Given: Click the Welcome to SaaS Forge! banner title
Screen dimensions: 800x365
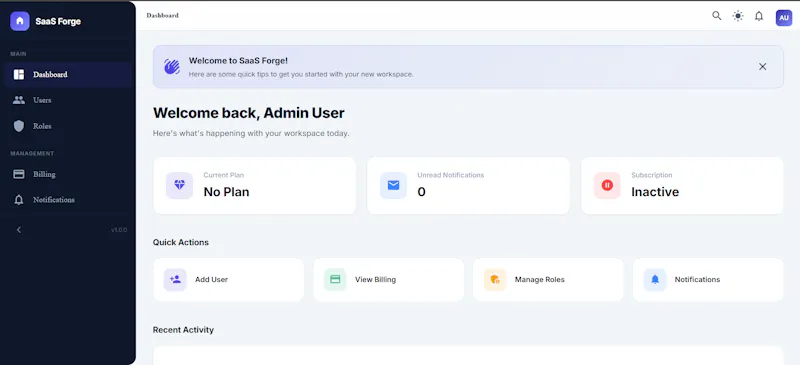Looking at the screenshot, I should click(x=238, y=60).
